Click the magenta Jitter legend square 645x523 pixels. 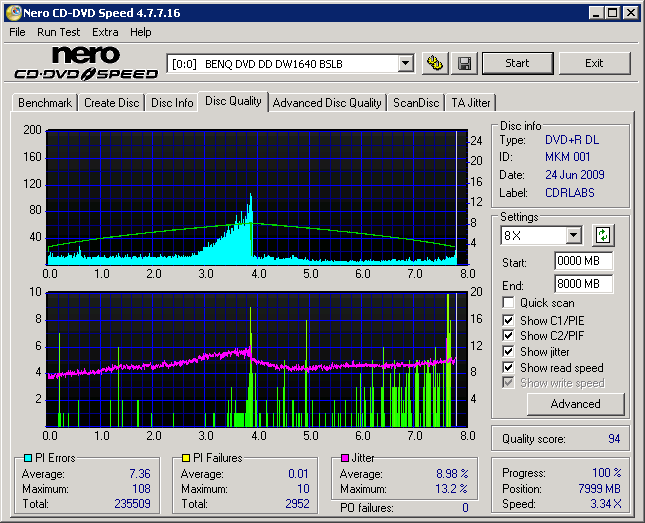click(345, 458)
